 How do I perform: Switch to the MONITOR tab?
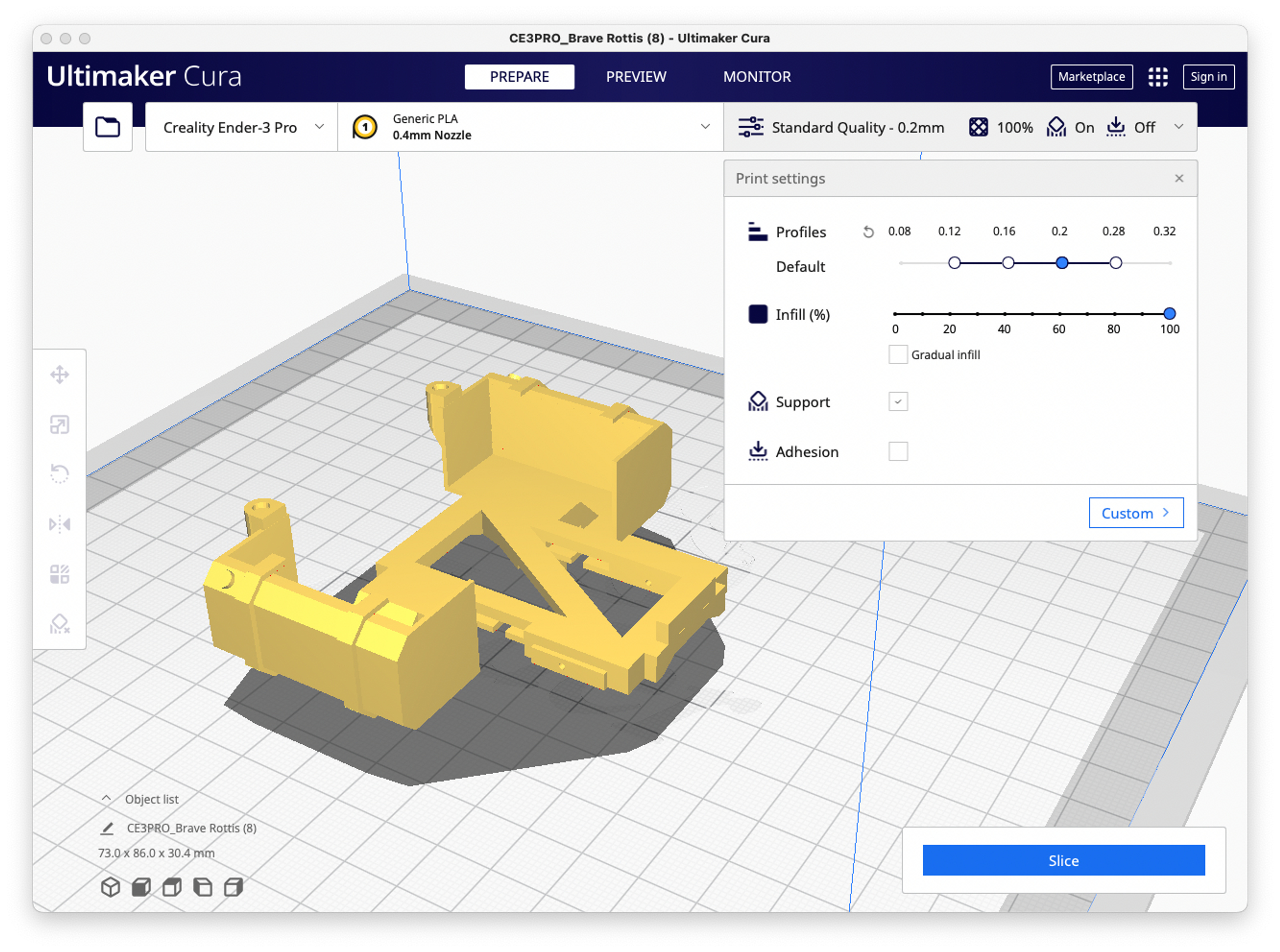pos(756,77)
